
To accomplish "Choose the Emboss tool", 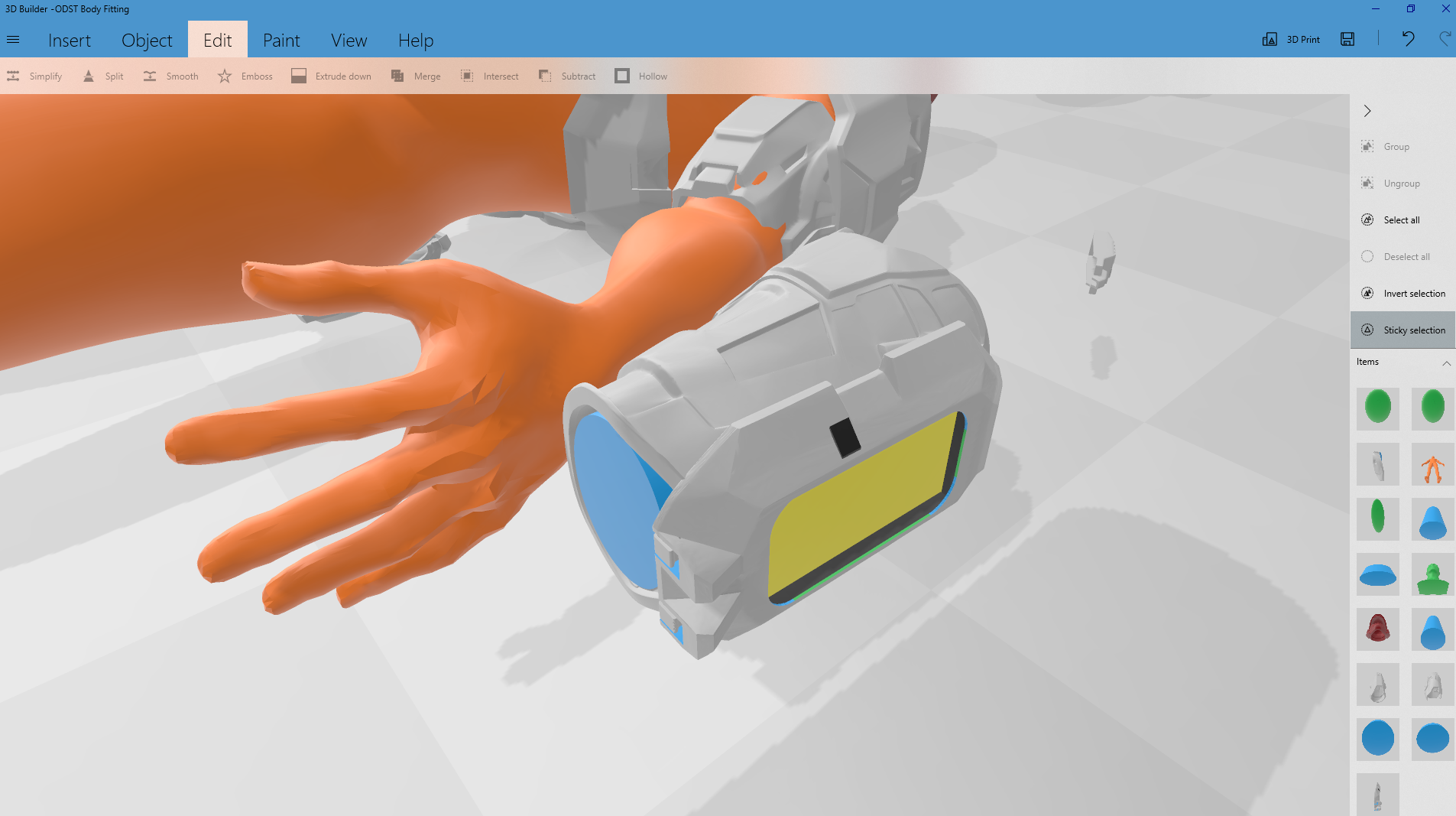I will coord(245,76).
